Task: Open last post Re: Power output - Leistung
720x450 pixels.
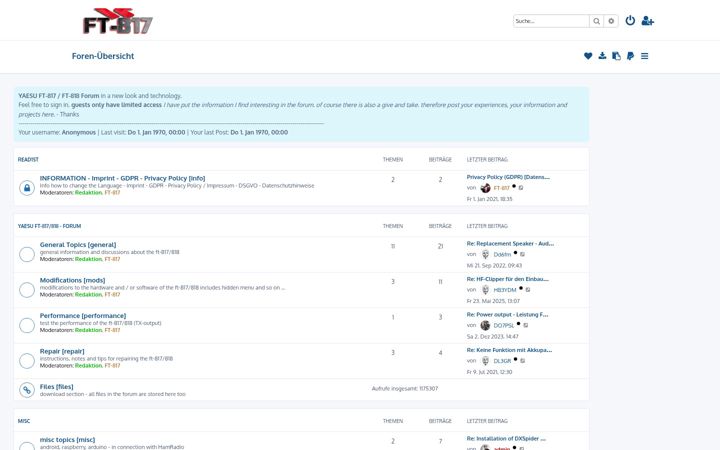Action: pos(507,315)
